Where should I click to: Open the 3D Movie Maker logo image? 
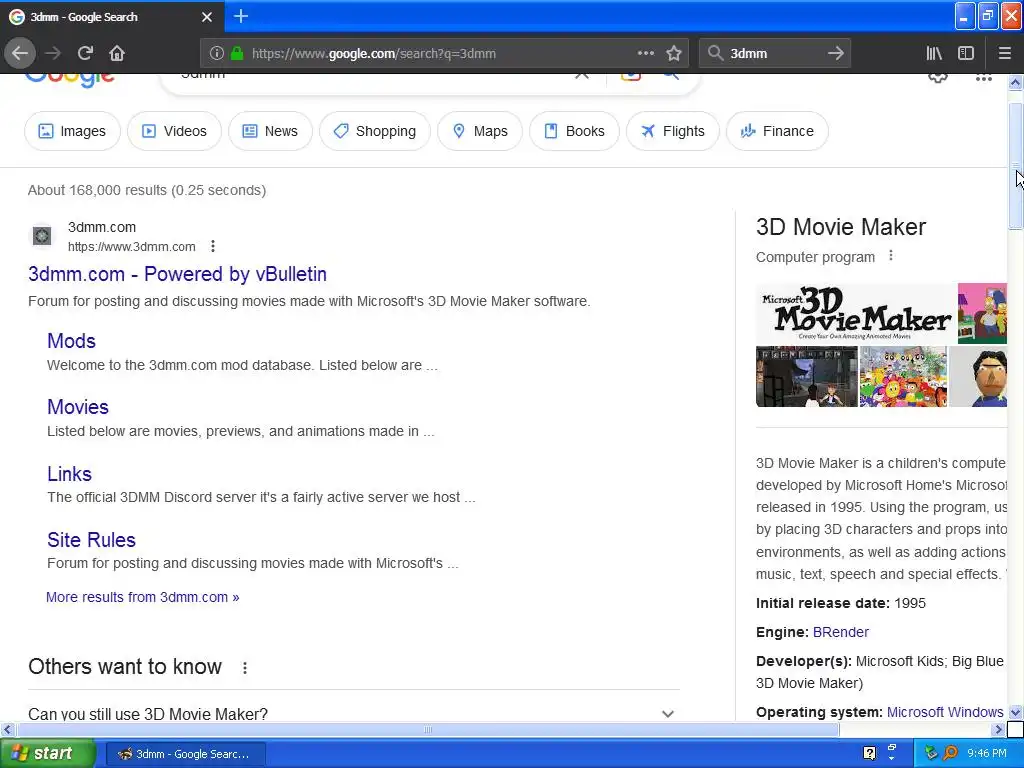pyautogui.click(x=856, y=313)
